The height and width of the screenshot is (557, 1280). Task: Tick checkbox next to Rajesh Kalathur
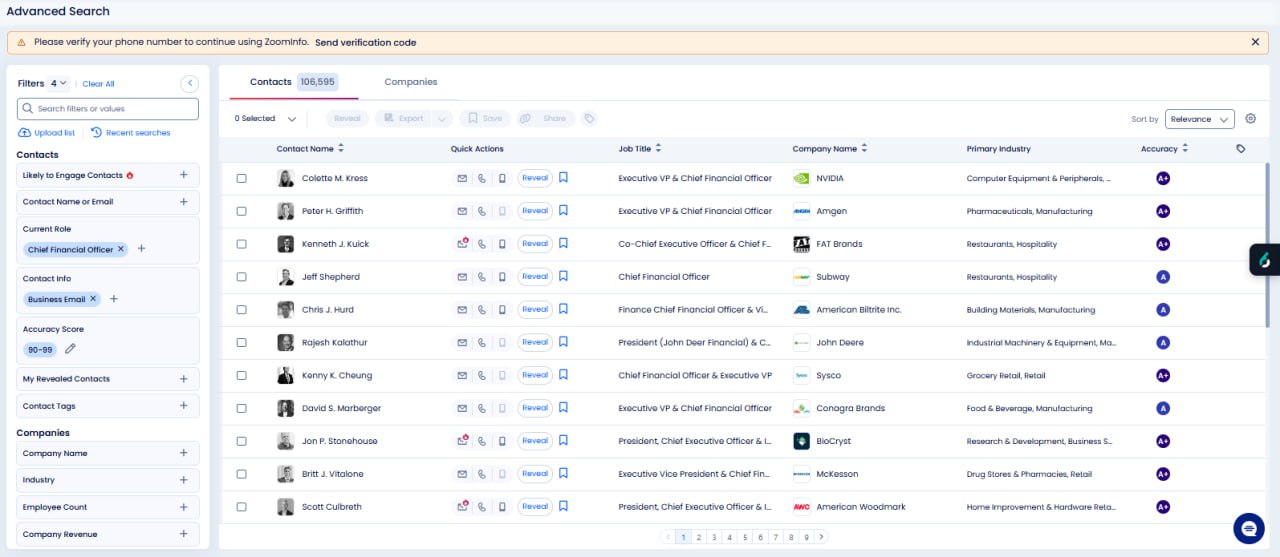[241, 343]
